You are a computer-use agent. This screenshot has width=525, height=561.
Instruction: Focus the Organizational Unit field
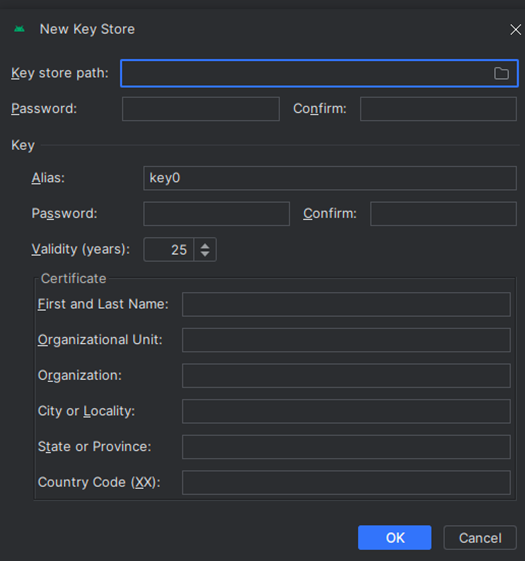click(x=346, y=340)
